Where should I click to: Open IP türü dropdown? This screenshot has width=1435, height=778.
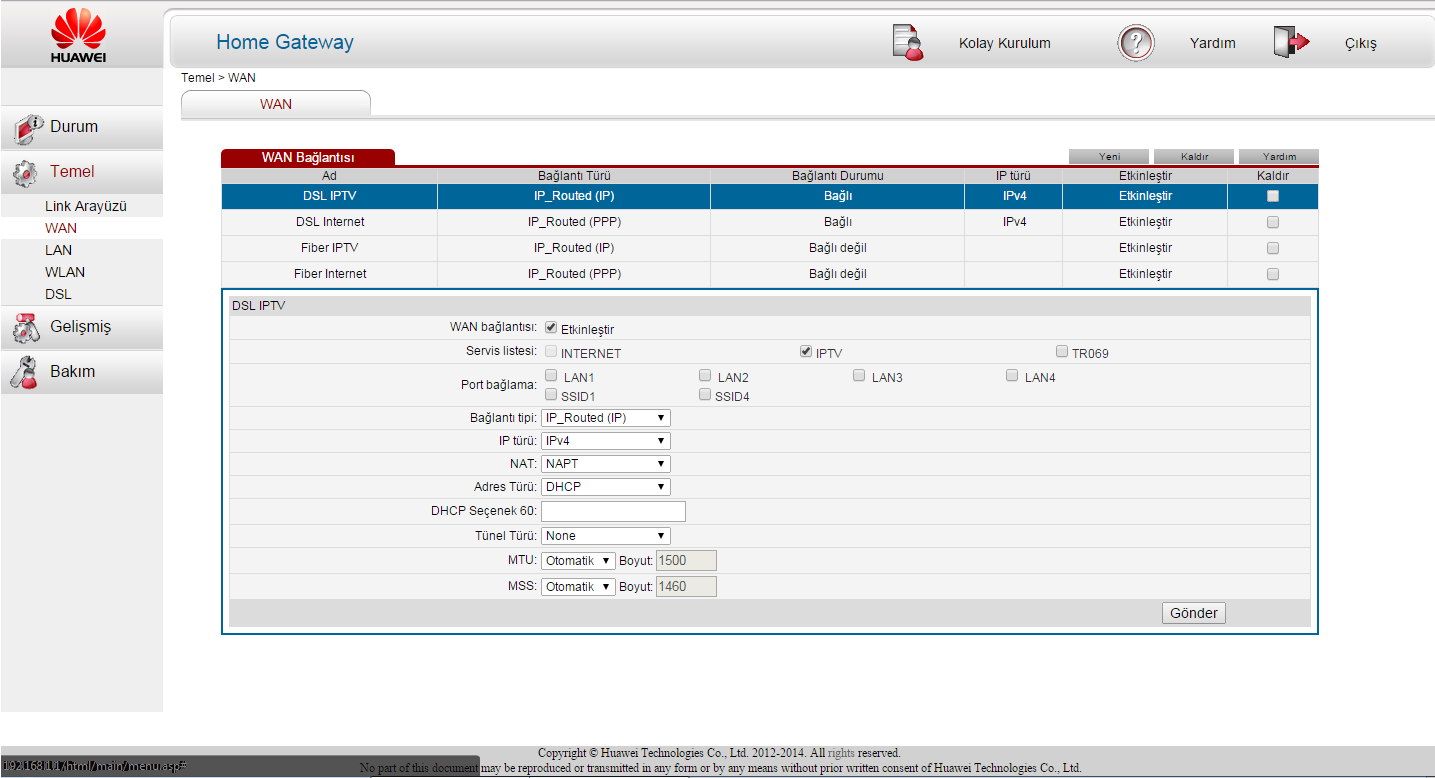click(x=606, y=441)
